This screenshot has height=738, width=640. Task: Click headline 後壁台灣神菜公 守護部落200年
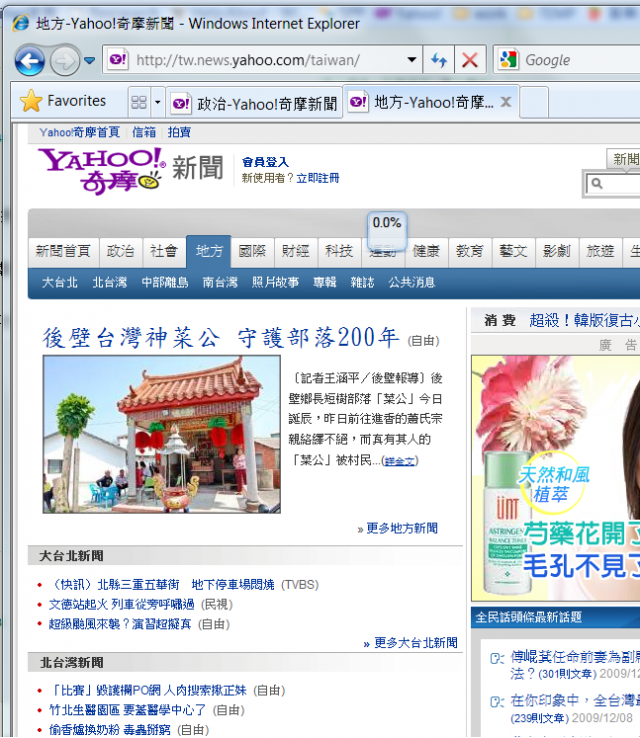point(221,338)
